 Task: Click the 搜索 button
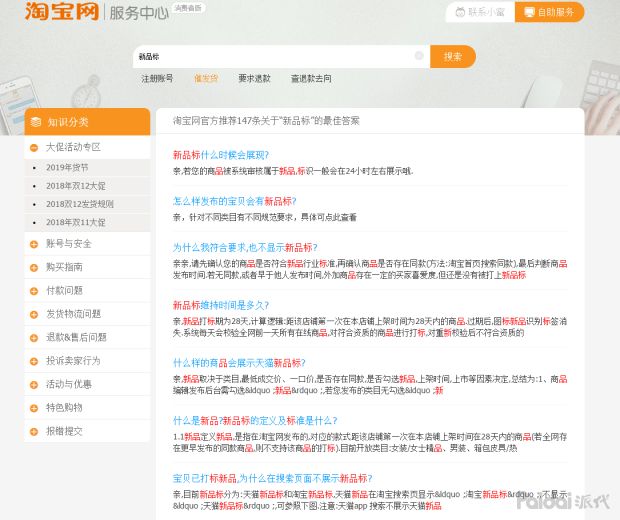tap(453, 57)
